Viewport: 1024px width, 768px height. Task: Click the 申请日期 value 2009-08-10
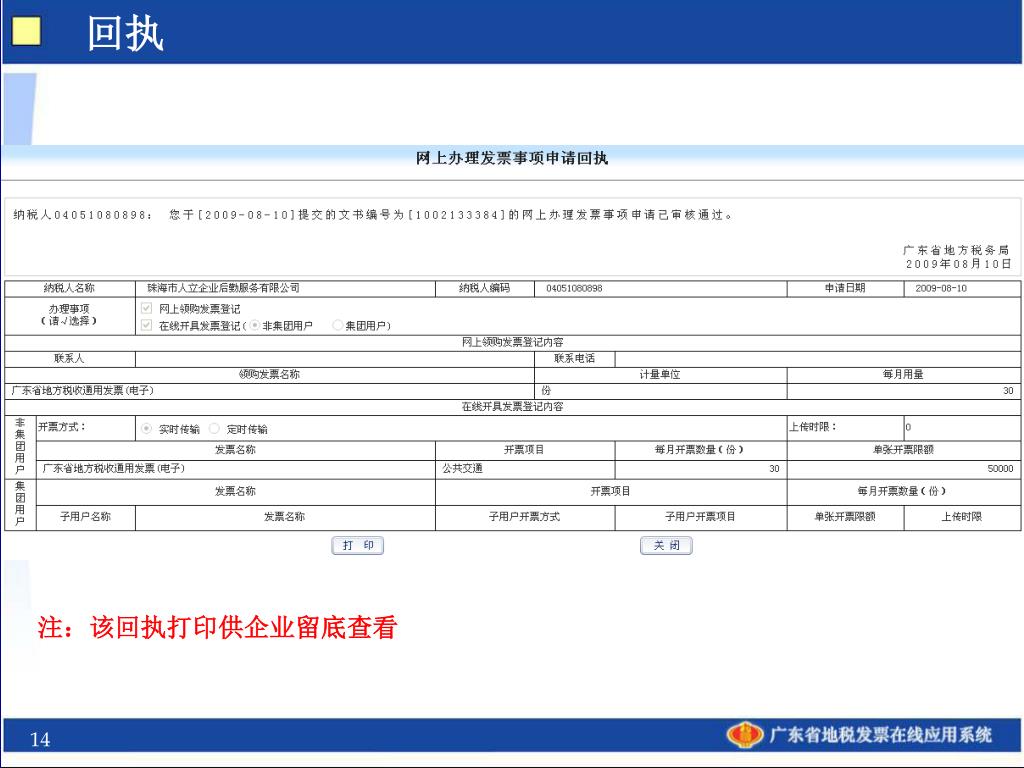(x=941, y=288)
